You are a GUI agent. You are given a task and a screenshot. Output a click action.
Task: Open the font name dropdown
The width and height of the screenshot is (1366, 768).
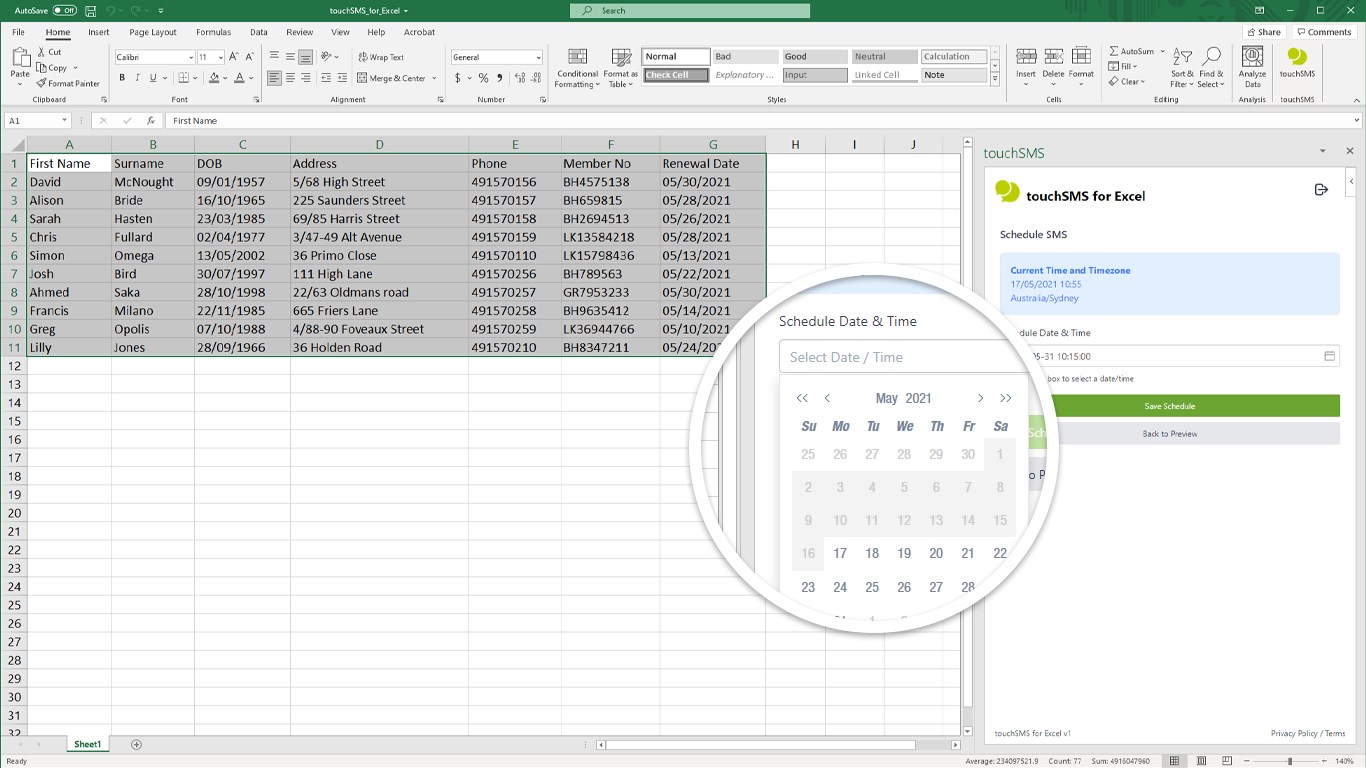pyautogui.click(x=189, y=58)
